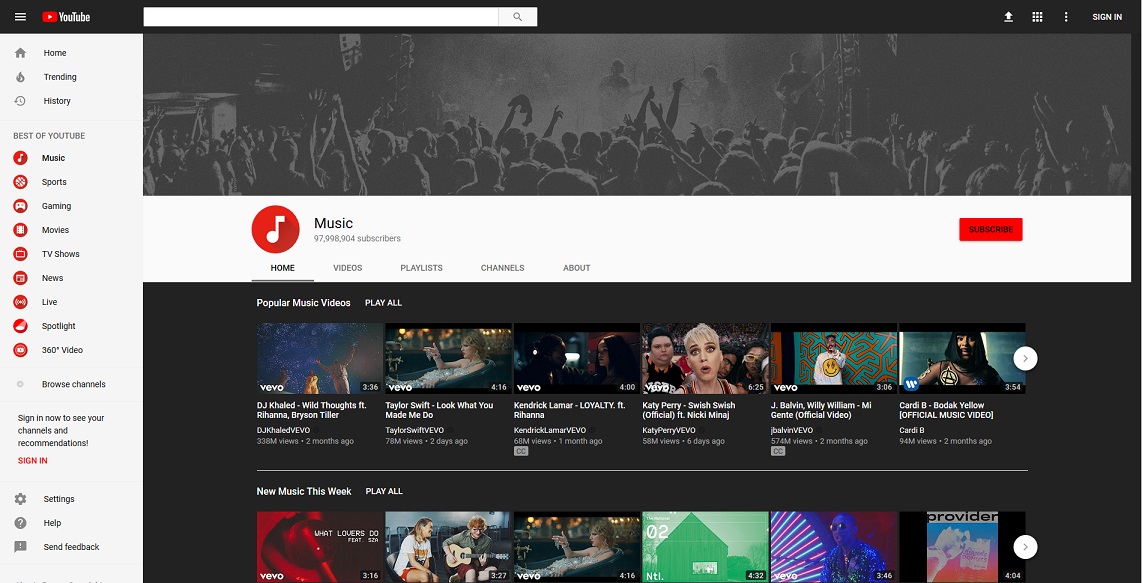The height and width of the screenshot is (583, 1142).
Task: Open the ABOUT tab
Action: pyautogui.click(x=577, y=268)
